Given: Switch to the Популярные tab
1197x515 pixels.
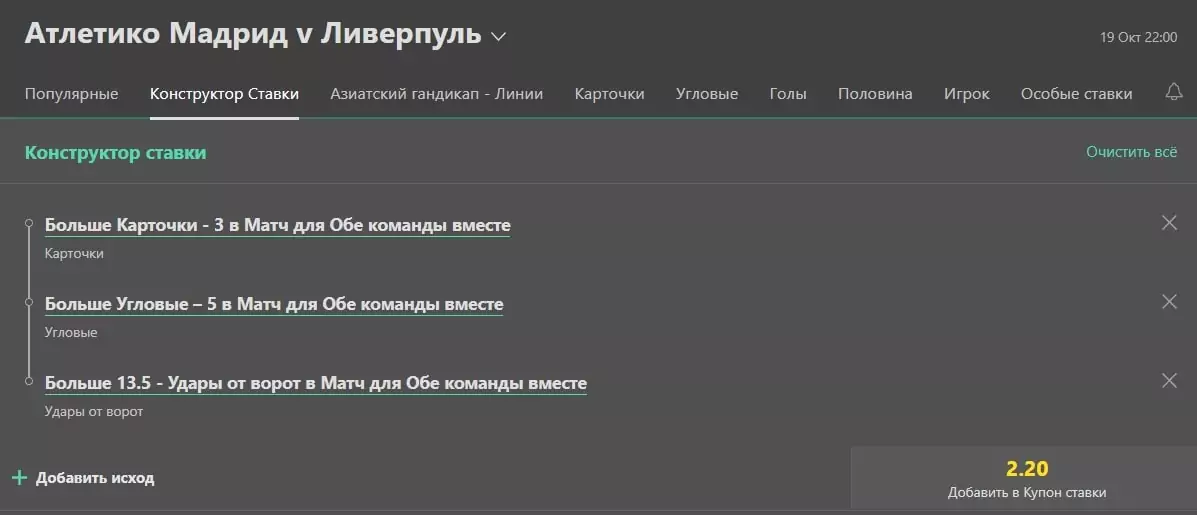Looking at the screenshot, I should 72,94.
